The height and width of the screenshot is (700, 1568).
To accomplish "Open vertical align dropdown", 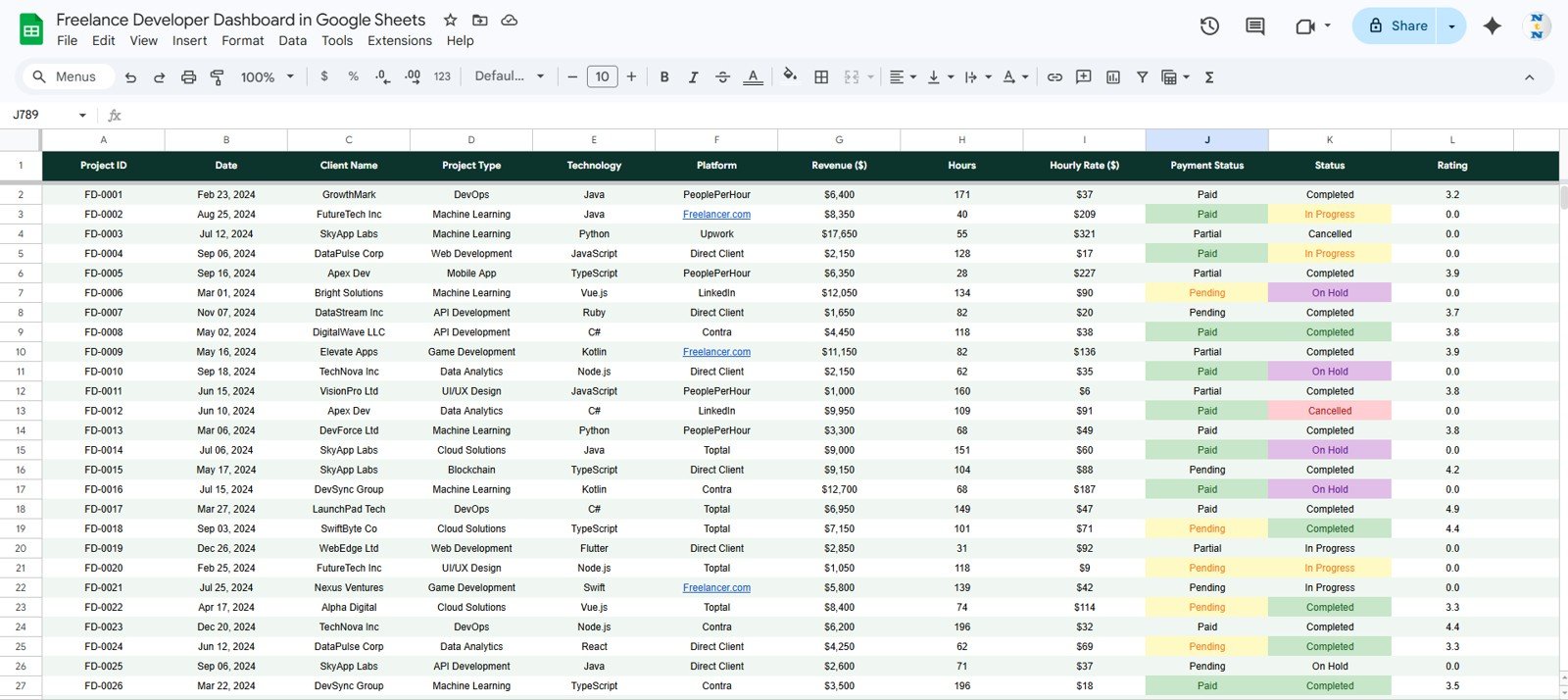I will coord(940,77).
